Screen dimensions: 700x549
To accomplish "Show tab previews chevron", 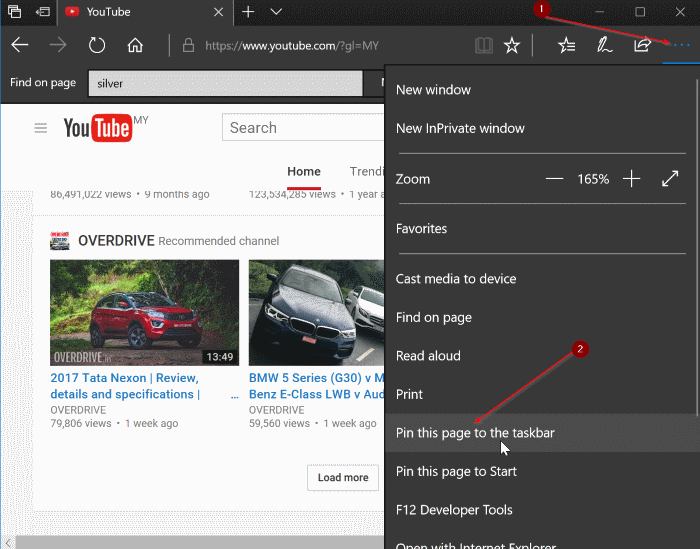I will 276,12.
